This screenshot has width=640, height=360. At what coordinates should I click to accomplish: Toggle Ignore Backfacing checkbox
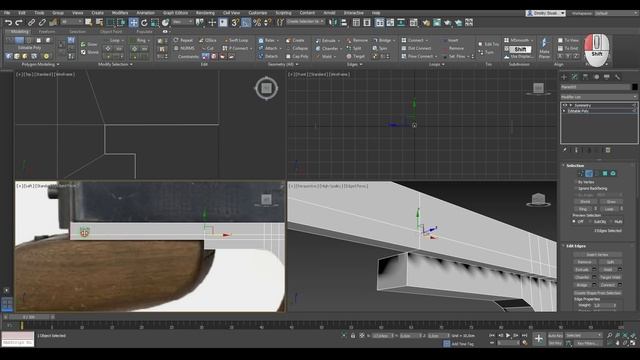576,189
